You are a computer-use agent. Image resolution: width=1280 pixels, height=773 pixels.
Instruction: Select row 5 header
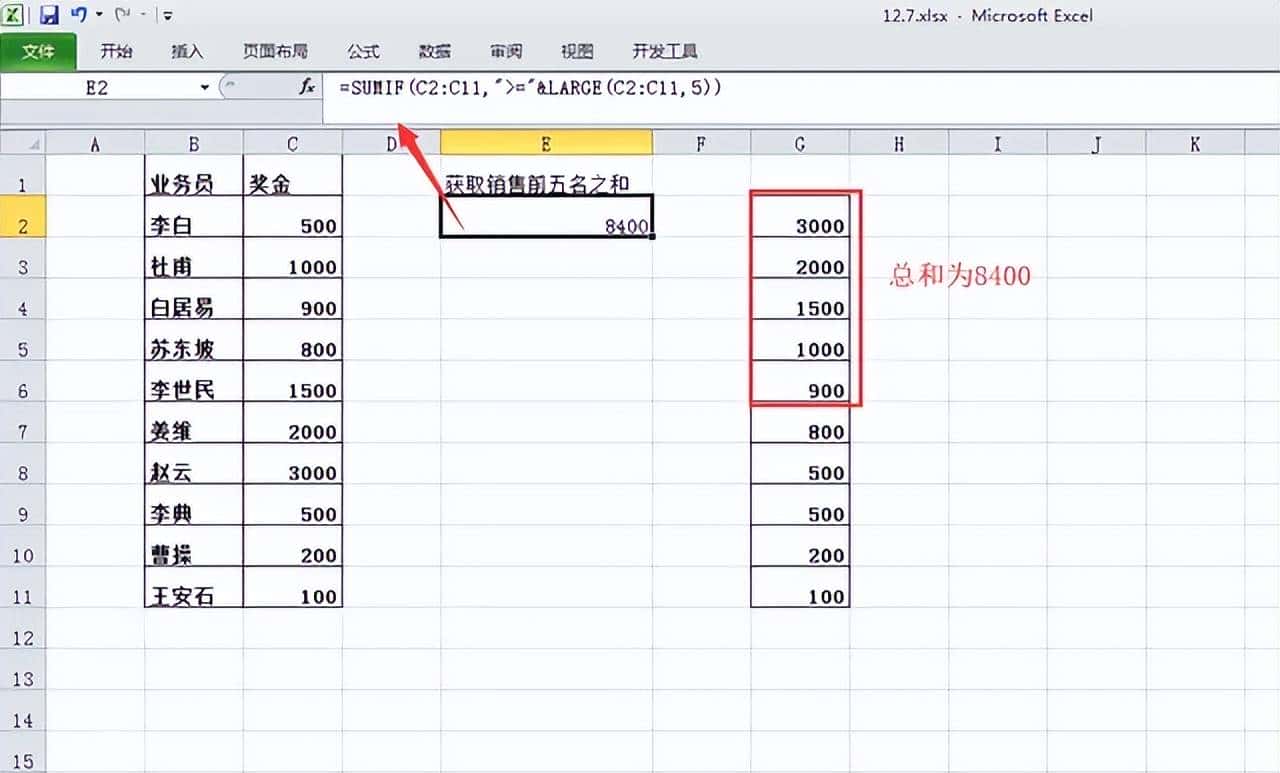(22, 349)
